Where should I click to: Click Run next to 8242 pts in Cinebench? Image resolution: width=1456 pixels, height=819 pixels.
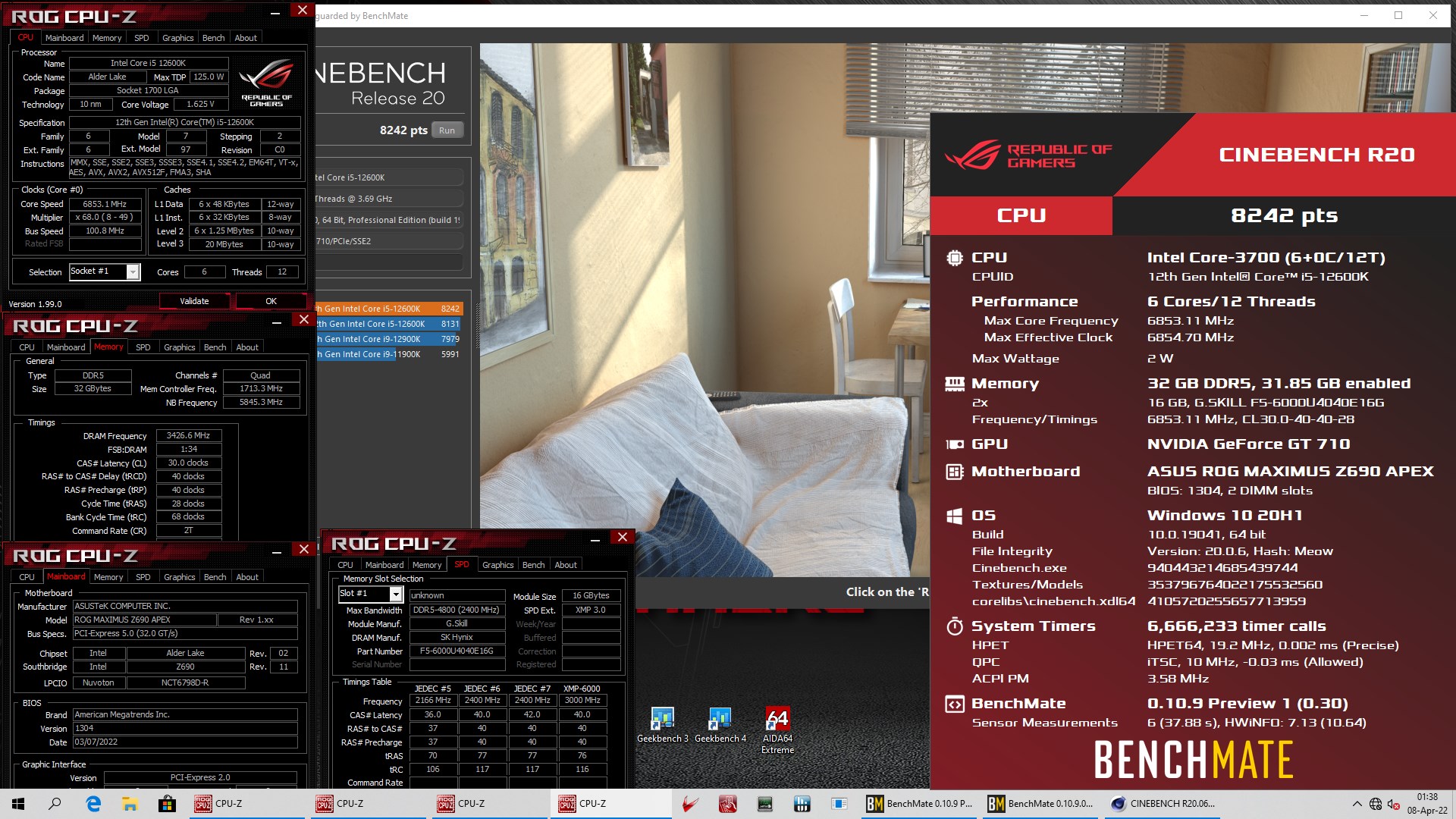[447, 130]
